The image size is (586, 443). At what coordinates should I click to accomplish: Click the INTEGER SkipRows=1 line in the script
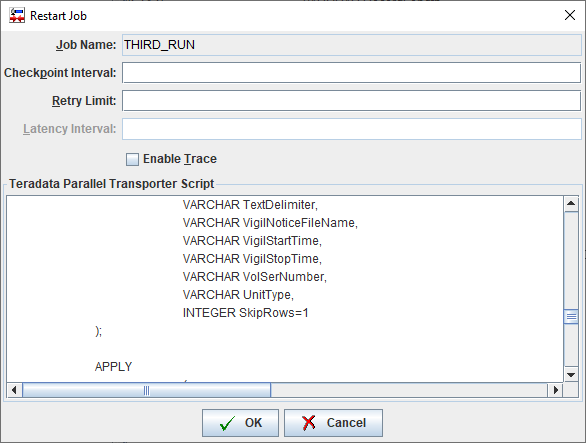tap(246, 313)
